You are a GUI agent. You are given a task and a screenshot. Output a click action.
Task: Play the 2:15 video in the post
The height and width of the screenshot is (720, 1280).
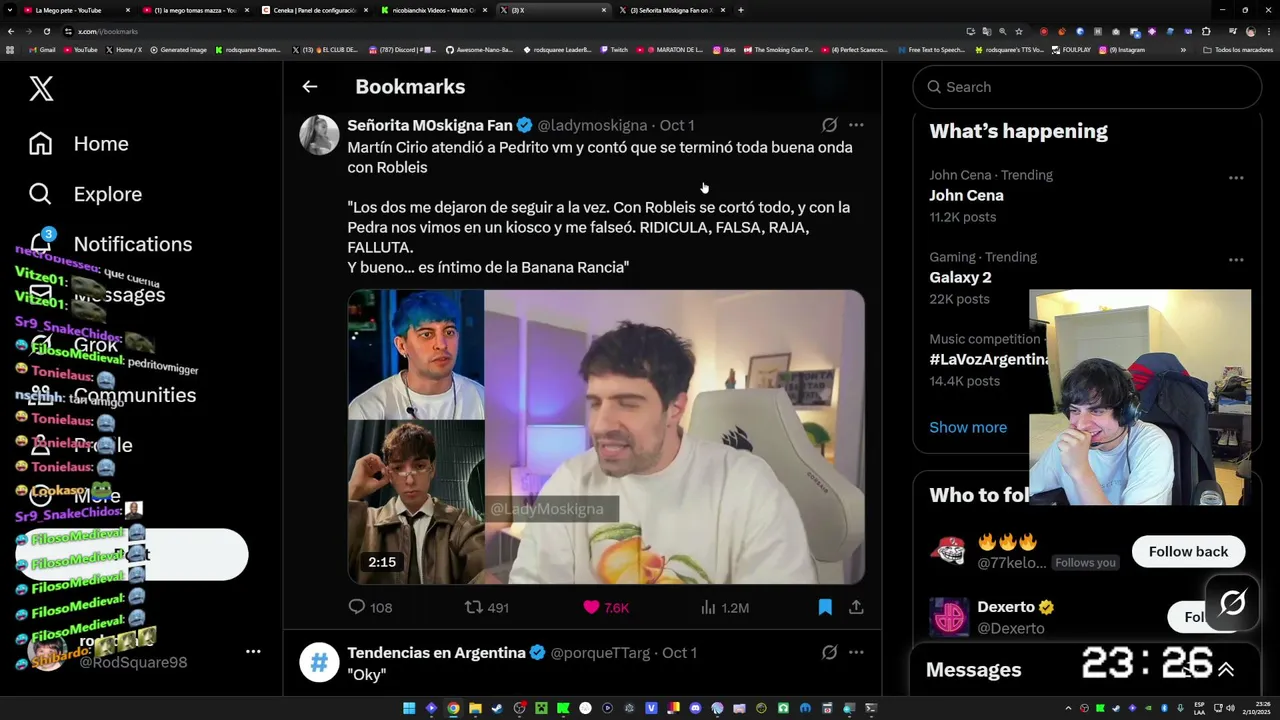[606, 437]
